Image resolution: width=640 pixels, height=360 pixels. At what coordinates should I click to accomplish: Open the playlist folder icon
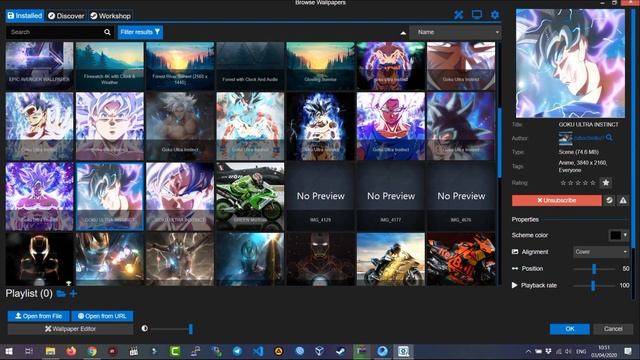(61, 293)
